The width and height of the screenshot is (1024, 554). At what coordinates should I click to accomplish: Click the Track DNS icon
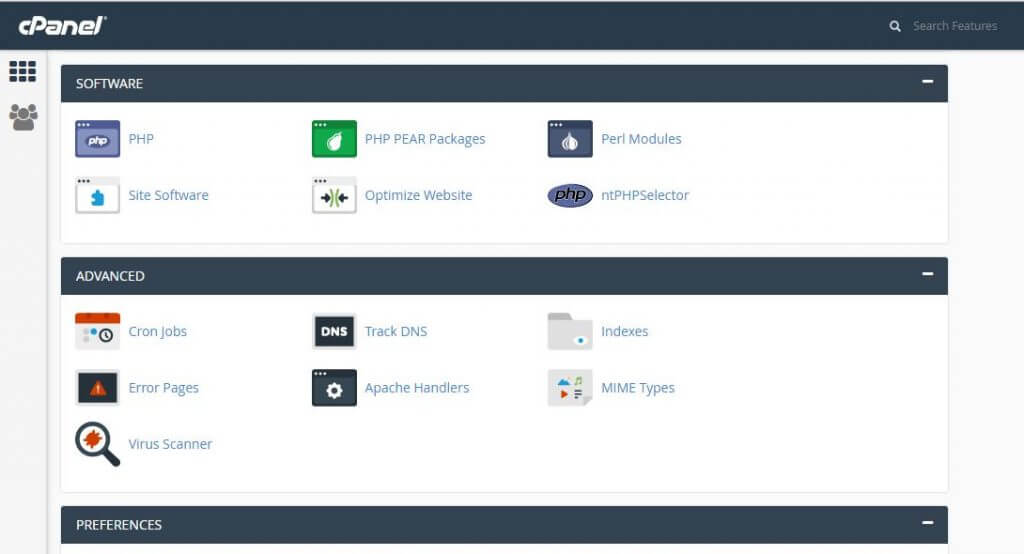click(x=334, y=331)
